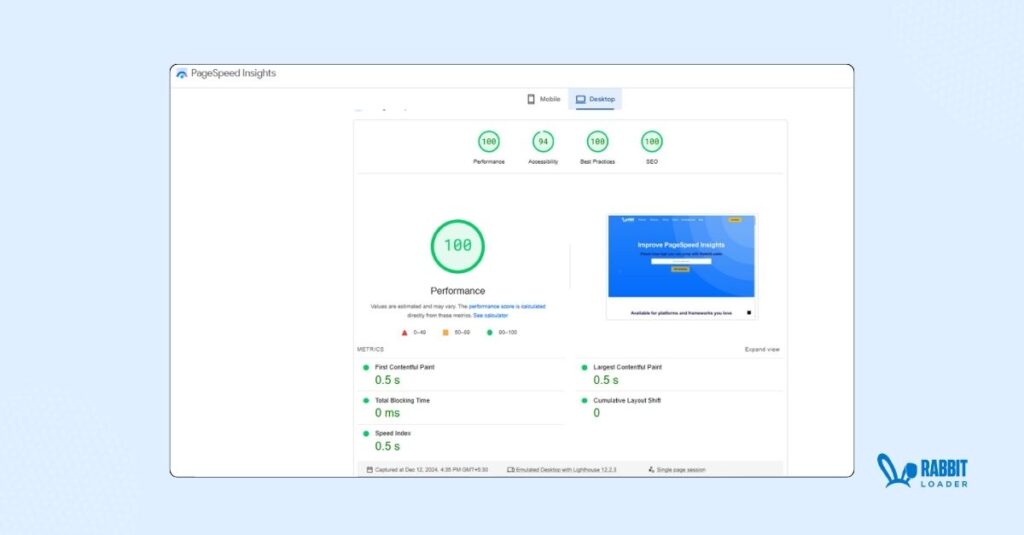Click the red triangle 0–49 legend icon
The image size is (1024, 535).
(x=404, y=332)
